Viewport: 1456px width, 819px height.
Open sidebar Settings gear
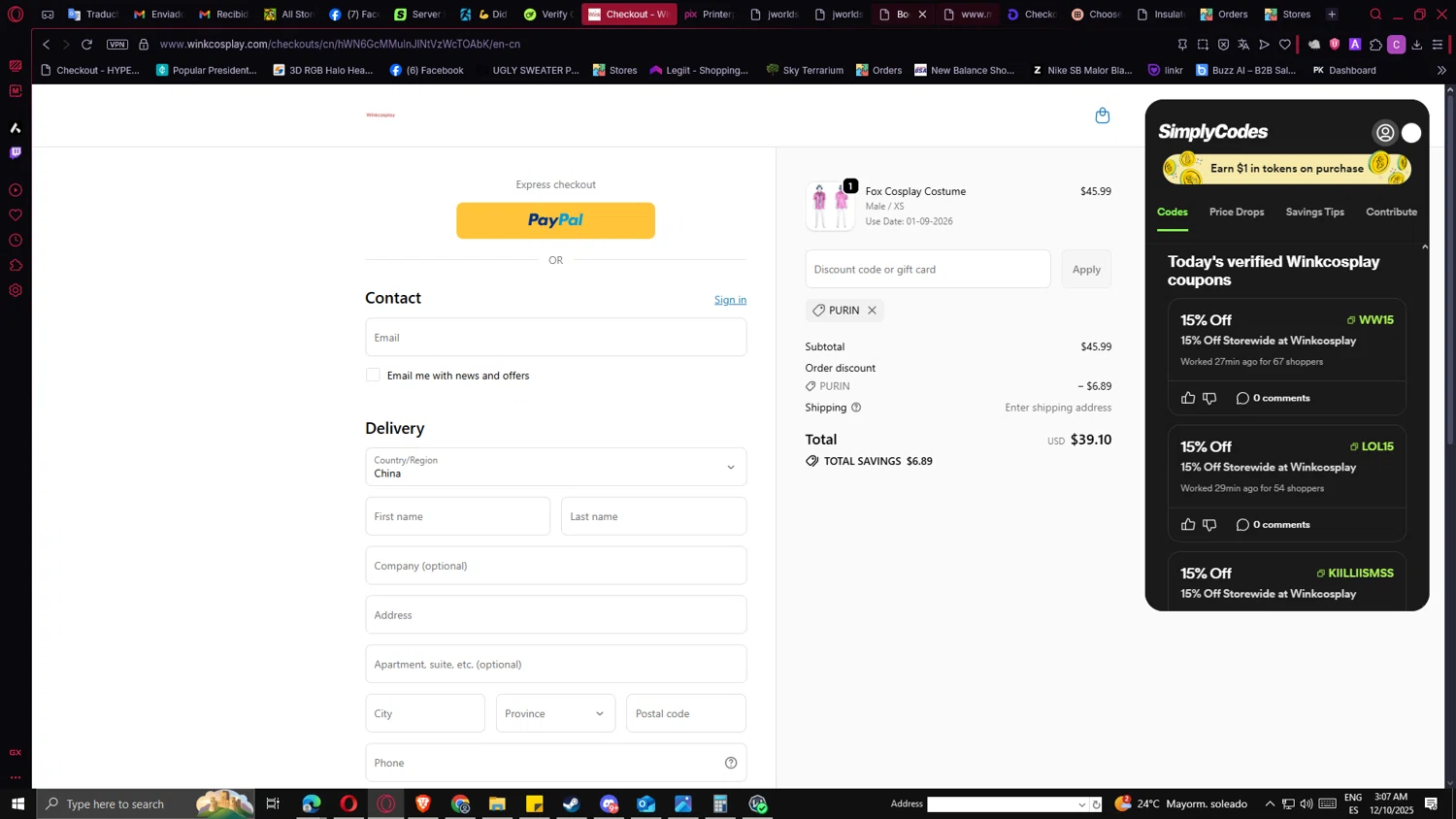[16, 291]
